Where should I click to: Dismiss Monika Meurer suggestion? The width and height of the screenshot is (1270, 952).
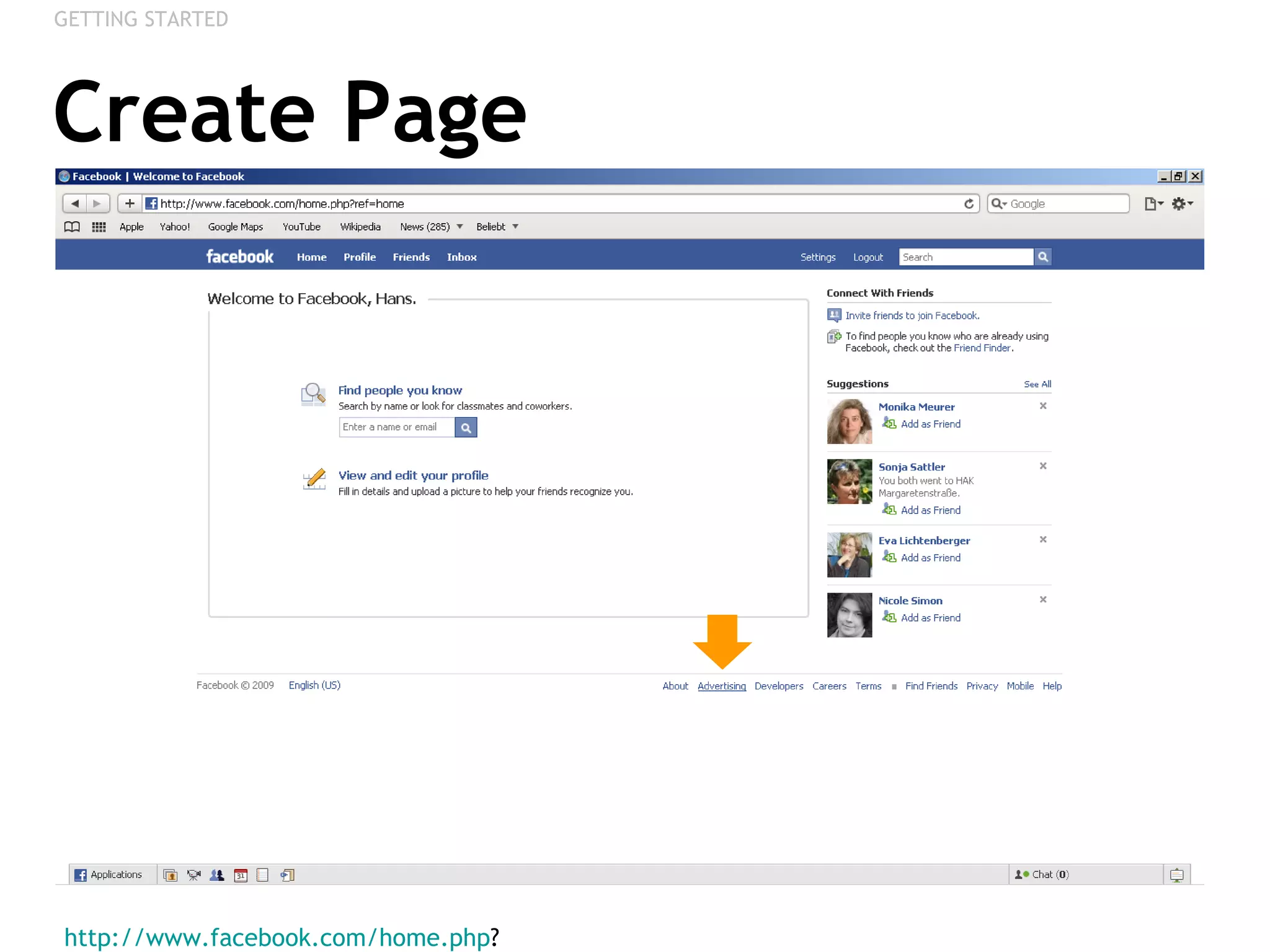click(1043, 405)
